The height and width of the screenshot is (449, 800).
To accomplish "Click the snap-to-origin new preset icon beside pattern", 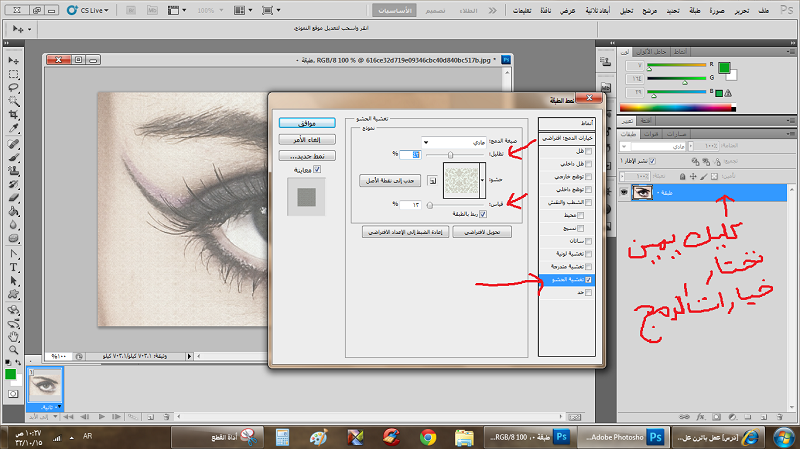I will [431, 181].
